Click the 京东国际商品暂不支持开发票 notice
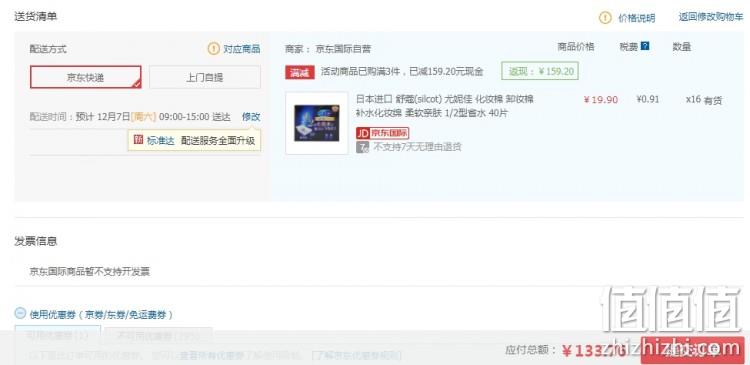The width and height of the screenshot is (750, 365). (89, 272)
